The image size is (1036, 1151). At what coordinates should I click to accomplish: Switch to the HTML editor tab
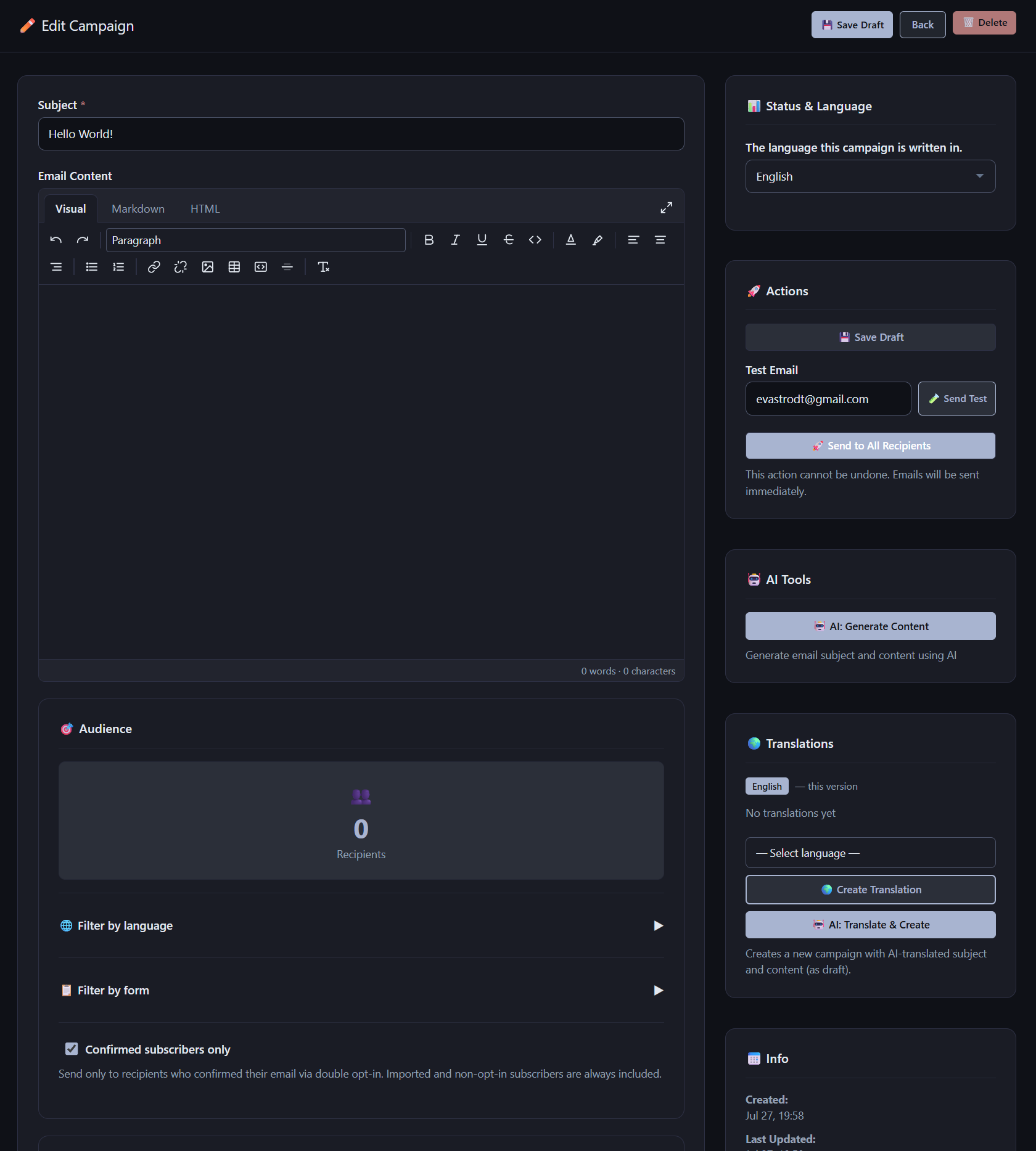[x=205, y=209]
